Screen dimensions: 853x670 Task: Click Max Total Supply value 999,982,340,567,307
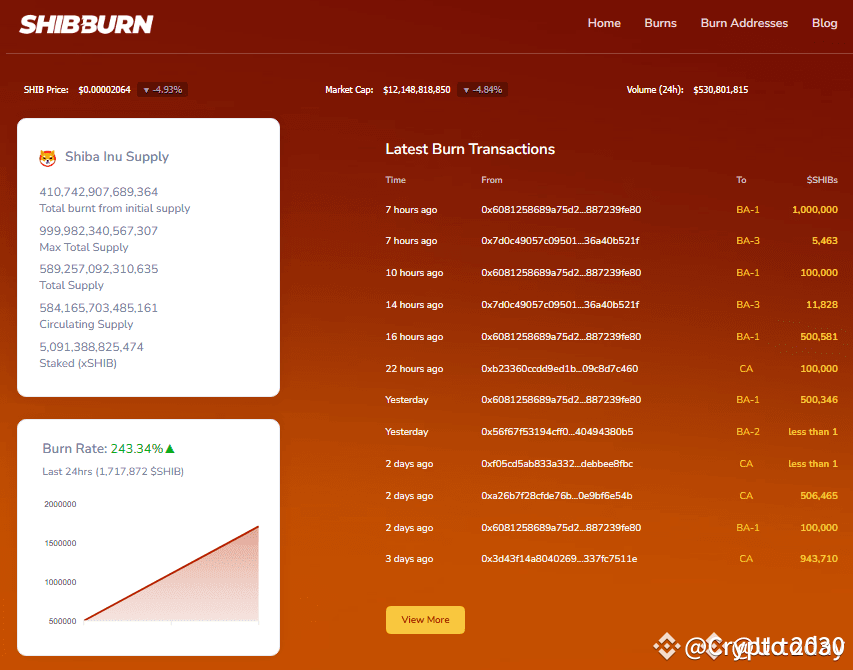coord(98,231)
